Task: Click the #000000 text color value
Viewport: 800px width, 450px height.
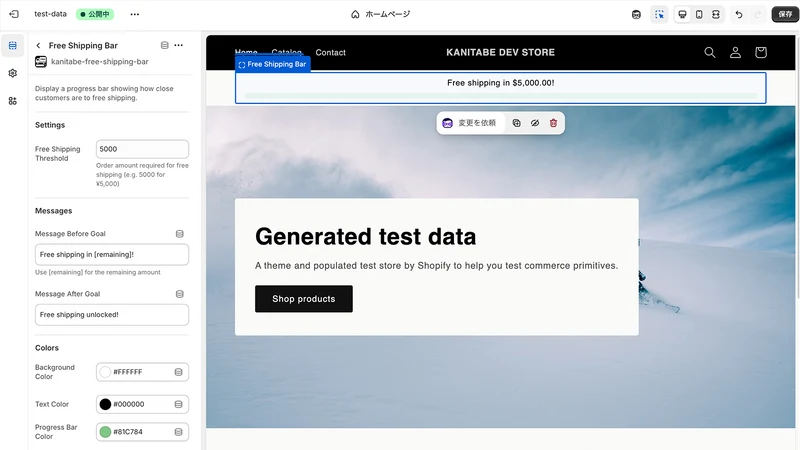Action: (x=129, y=404)
